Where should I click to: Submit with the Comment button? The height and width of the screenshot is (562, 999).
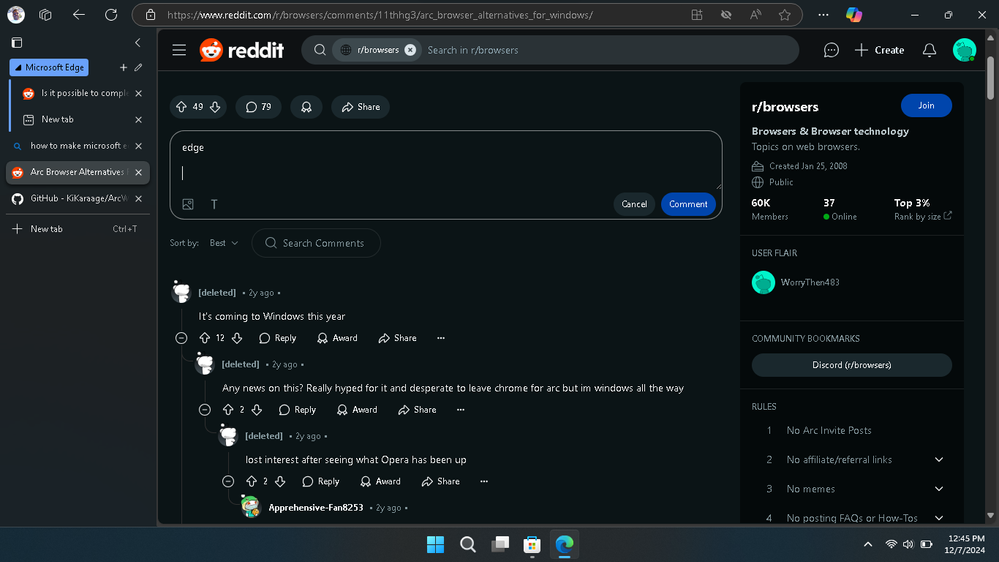pyautogui.click(x=688, y=204)
